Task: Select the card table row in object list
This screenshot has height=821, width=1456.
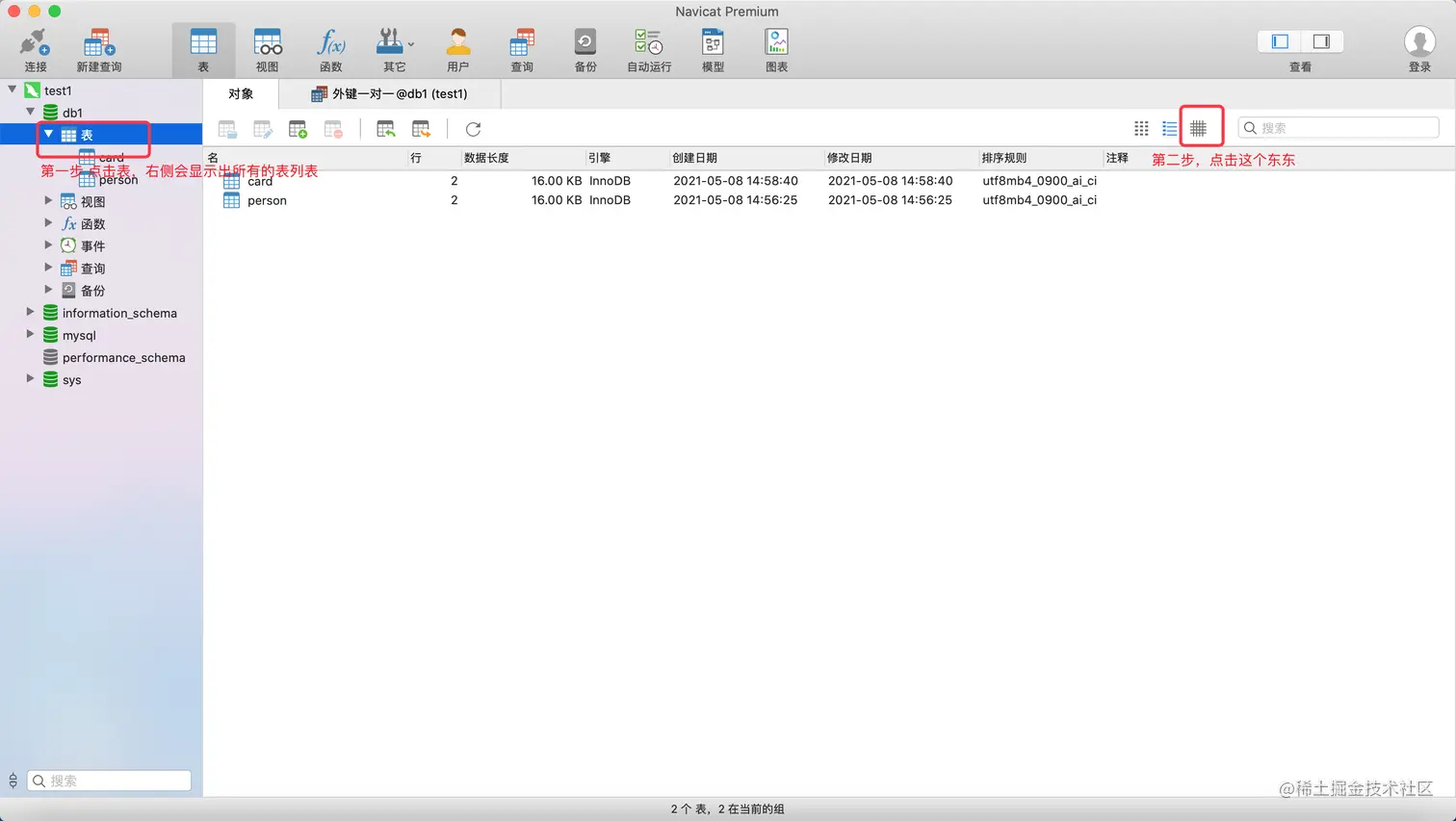Action: pyautogui.click(x=828, y=181)
